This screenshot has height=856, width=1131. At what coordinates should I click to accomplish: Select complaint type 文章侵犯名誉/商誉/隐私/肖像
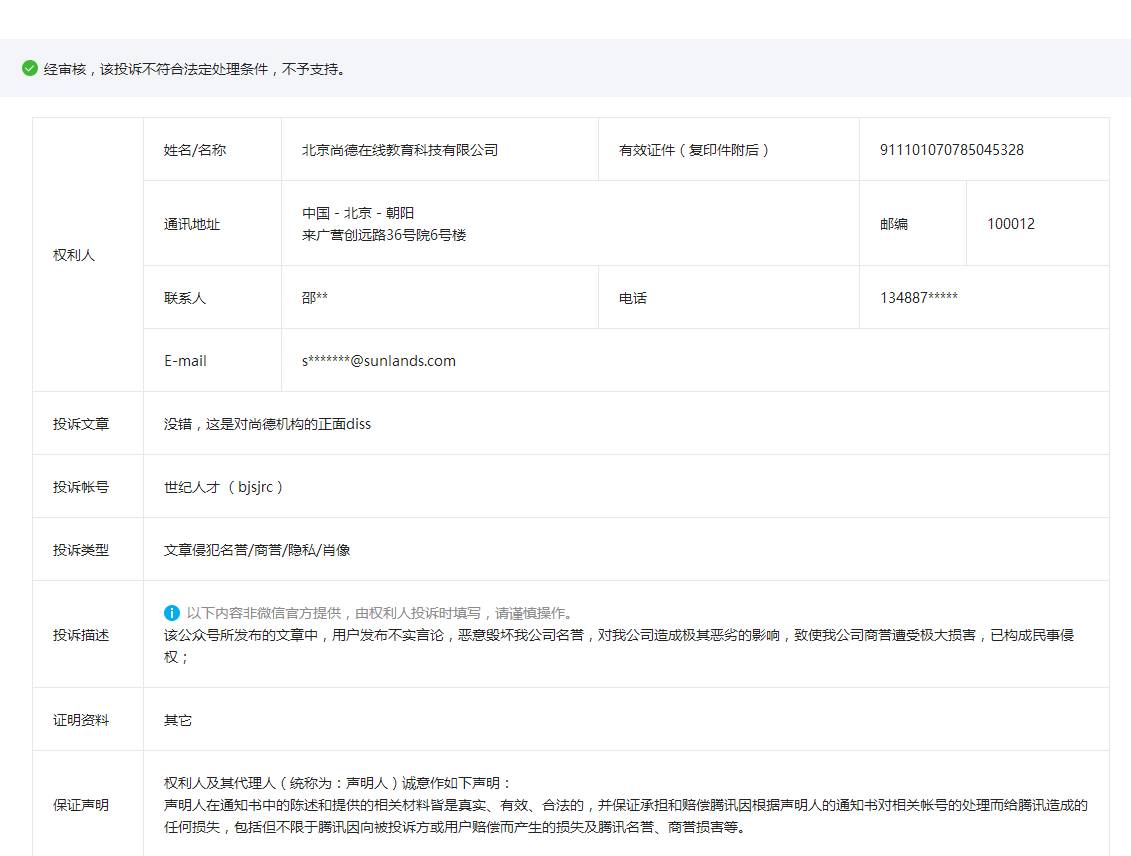tap(257, 550)
